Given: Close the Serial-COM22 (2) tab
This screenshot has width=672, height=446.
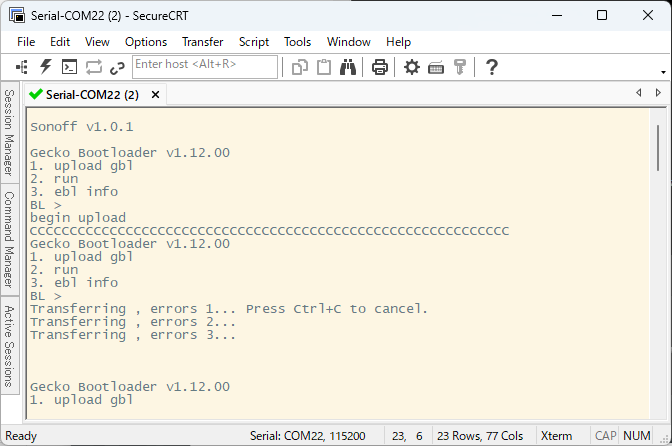Looking at the screenshot, I should (156, 95).
